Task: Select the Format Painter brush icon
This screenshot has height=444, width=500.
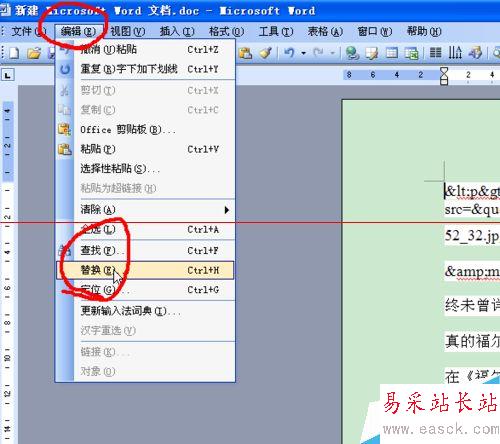Action: click(266, 53)
